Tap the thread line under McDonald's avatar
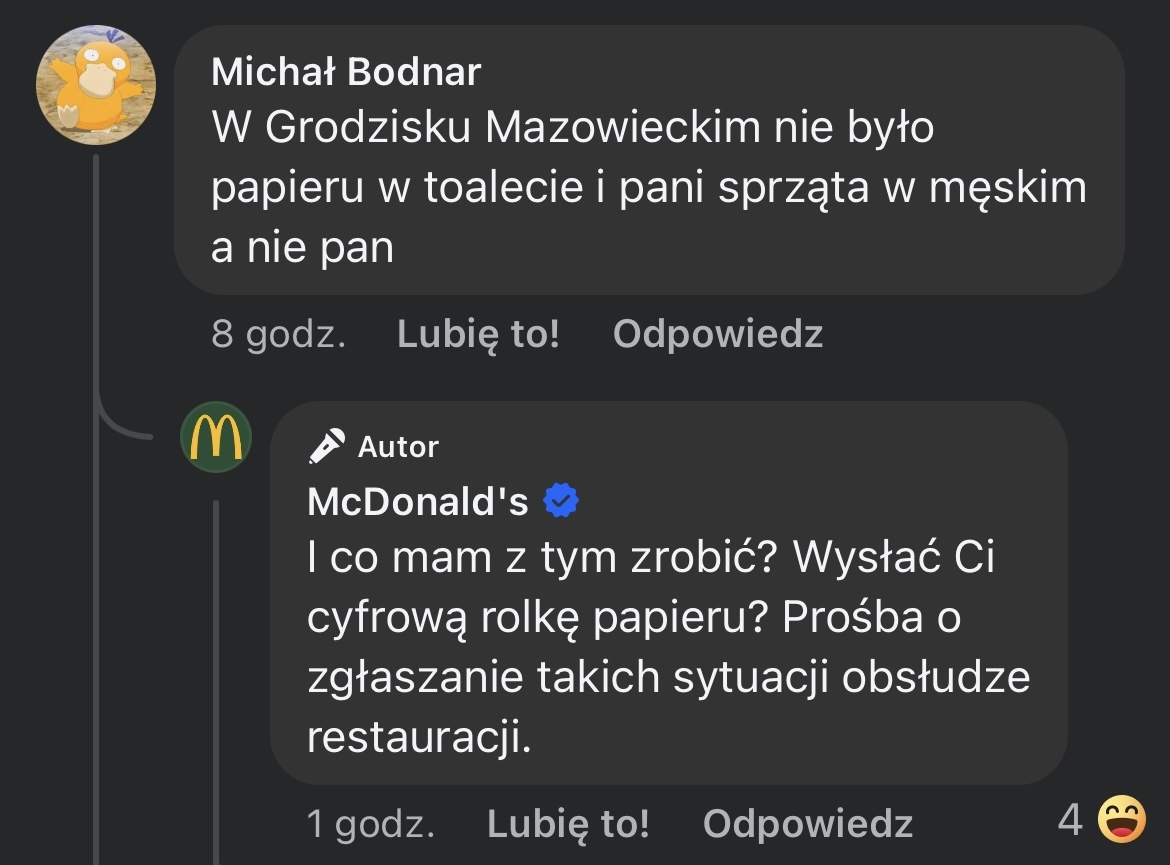Image resolution: width=1170 pixels, height=865 pixels. pos(216,680)
